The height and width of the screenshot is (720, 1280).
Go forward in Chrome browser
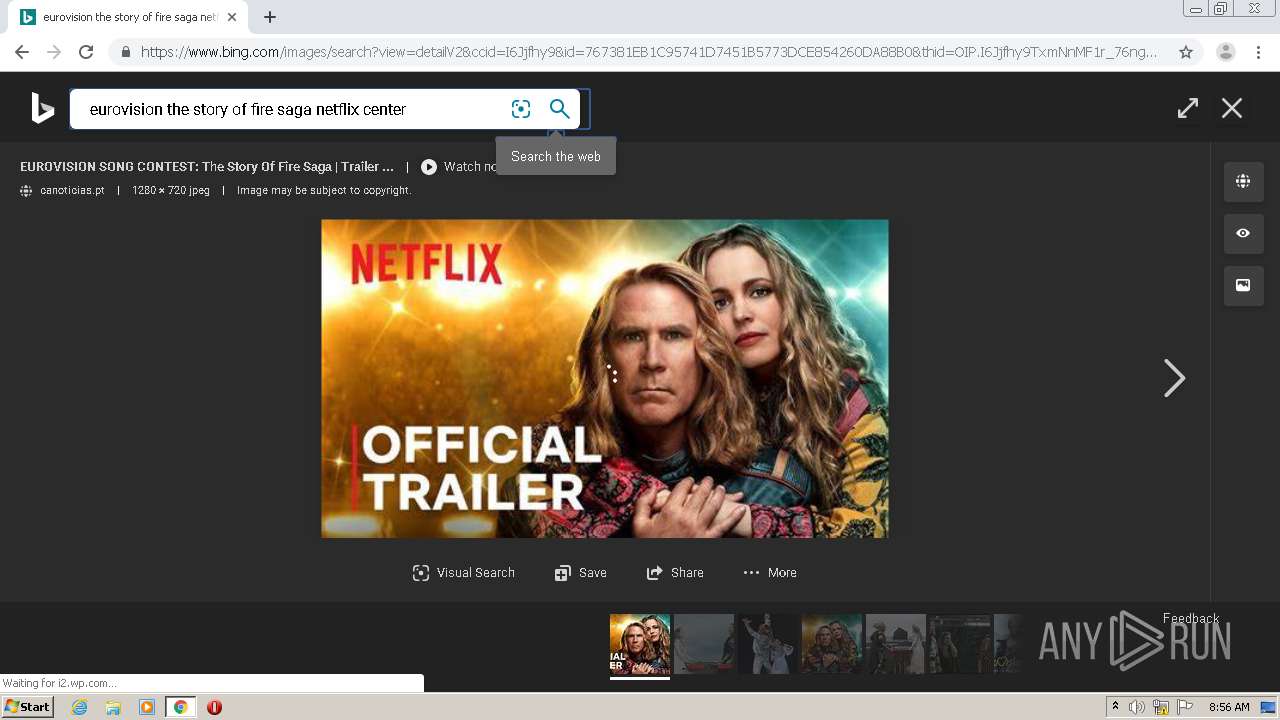tap(54, 52)
